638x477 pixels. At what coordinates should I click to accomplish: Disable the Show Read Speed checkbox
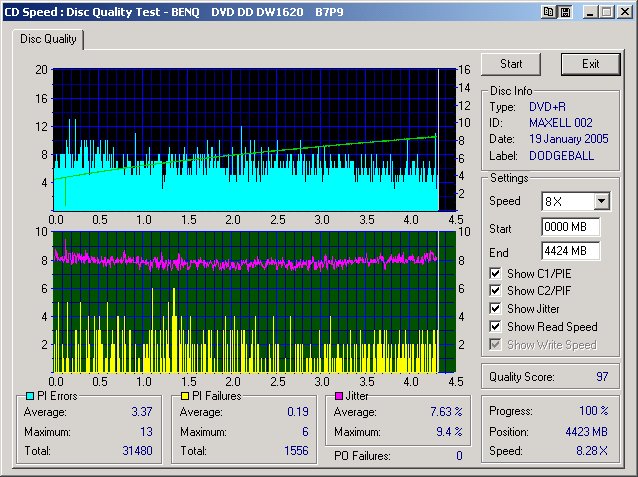coord(495,326)
